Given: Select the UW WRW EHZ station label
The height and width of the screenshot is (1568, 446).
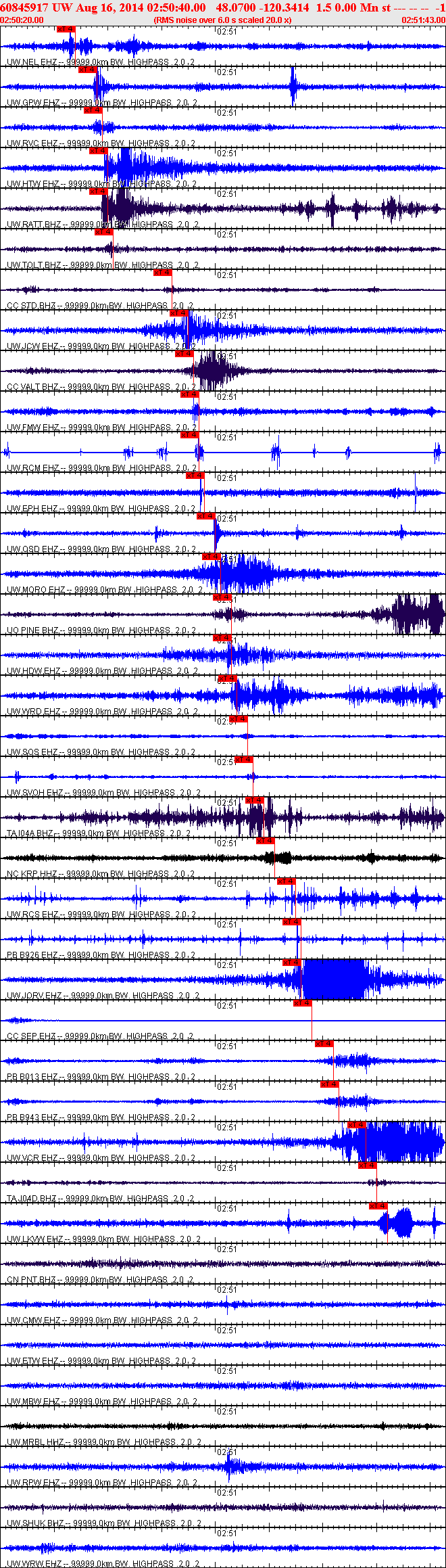Looking at the screenshot, I should pos(32,1563).
